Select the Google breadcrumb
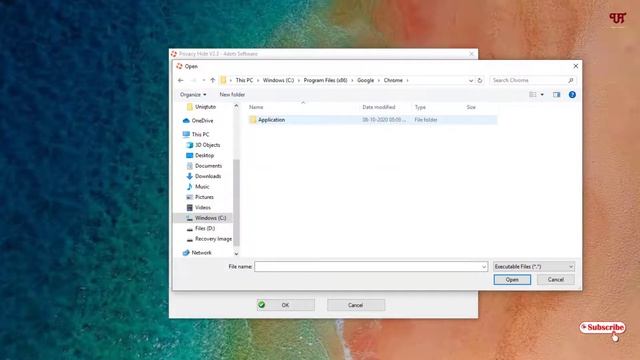Viewport: 640px width, 360px height. (365, 80)
